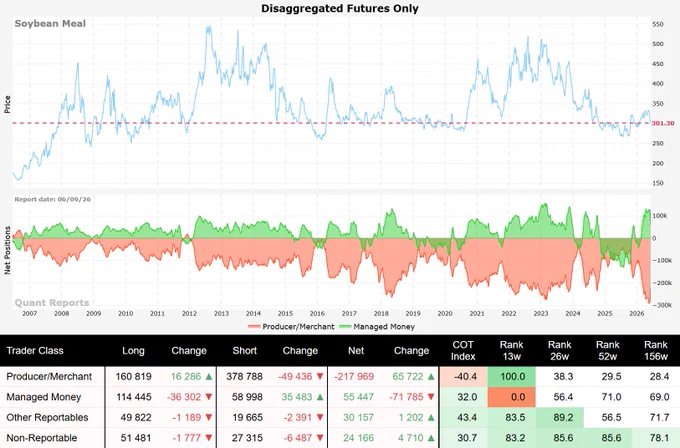Click Producer/Merchant short value 378 788
The height and width of the screenshot is (448, 680).
(245, 376)
